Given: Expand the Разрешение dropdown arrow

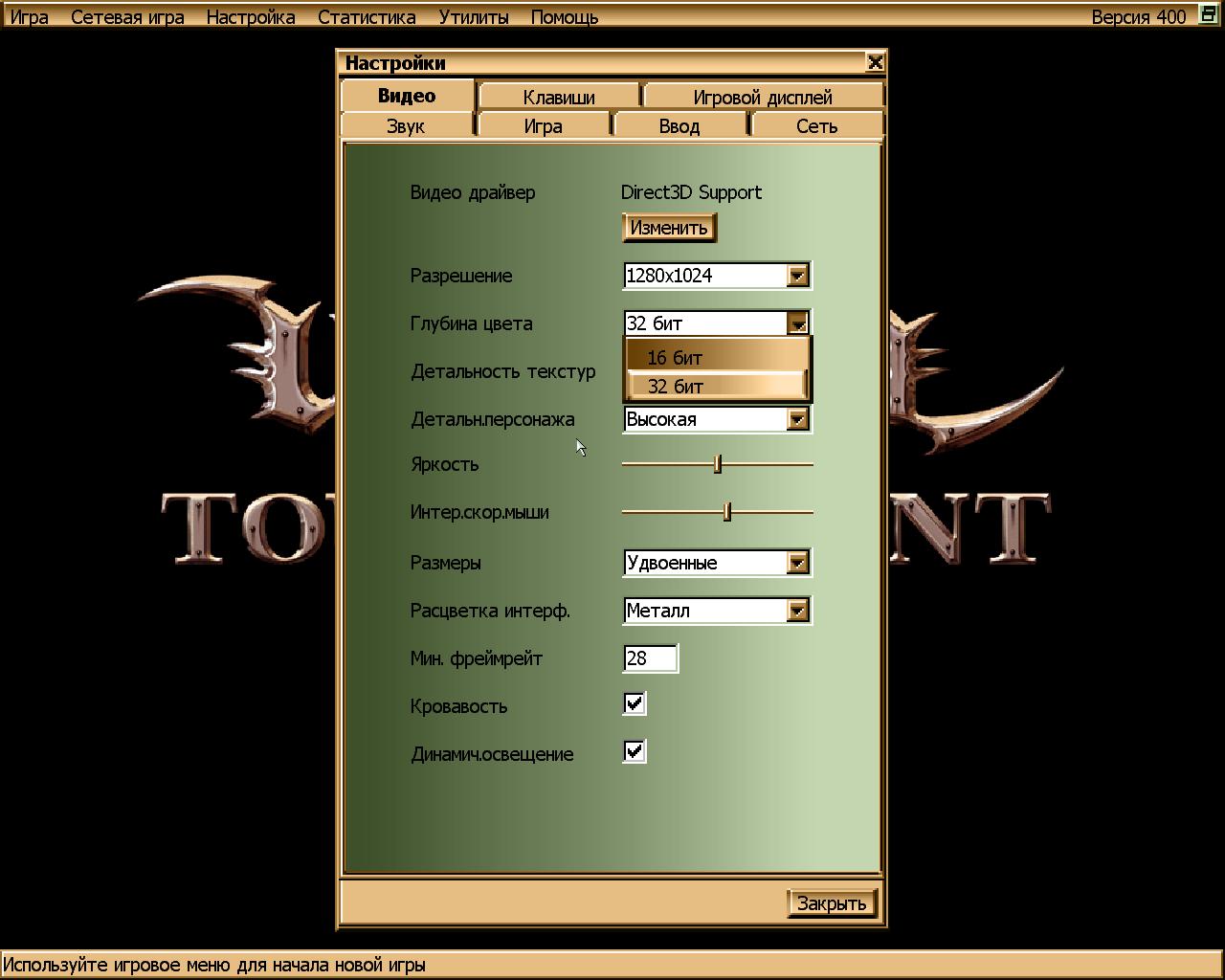Looking at the screenshot, I should (797, 276).
